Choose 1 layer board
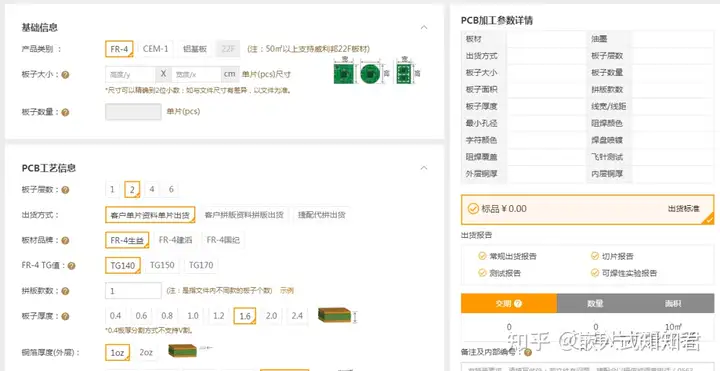Image resolution: width=720 pixels, height=371 pixels. click(112, 190)
